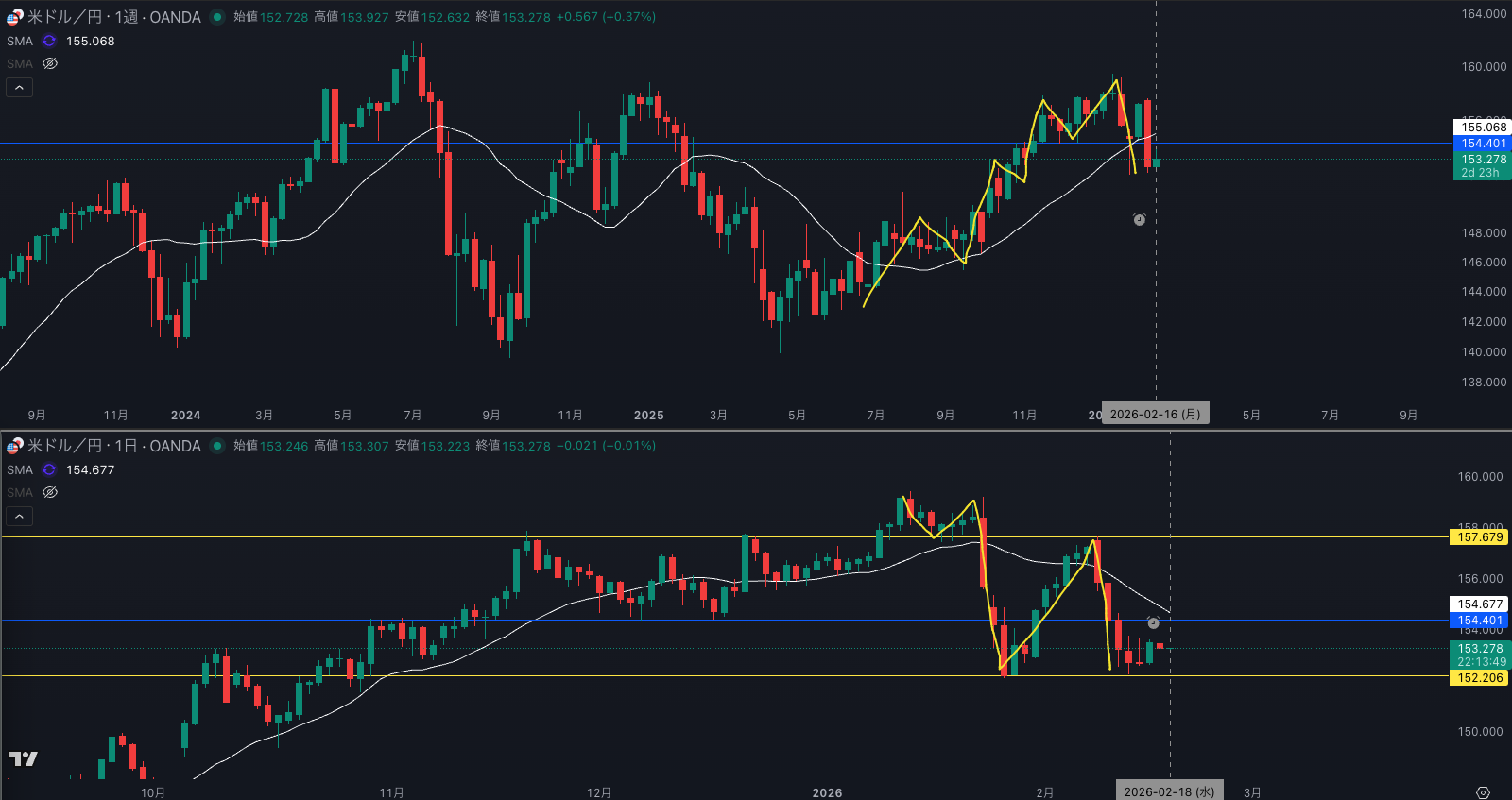Show the hidden SMA on daily chart
The height and width of the screenshot is (800, 1512).
point(50,493)
